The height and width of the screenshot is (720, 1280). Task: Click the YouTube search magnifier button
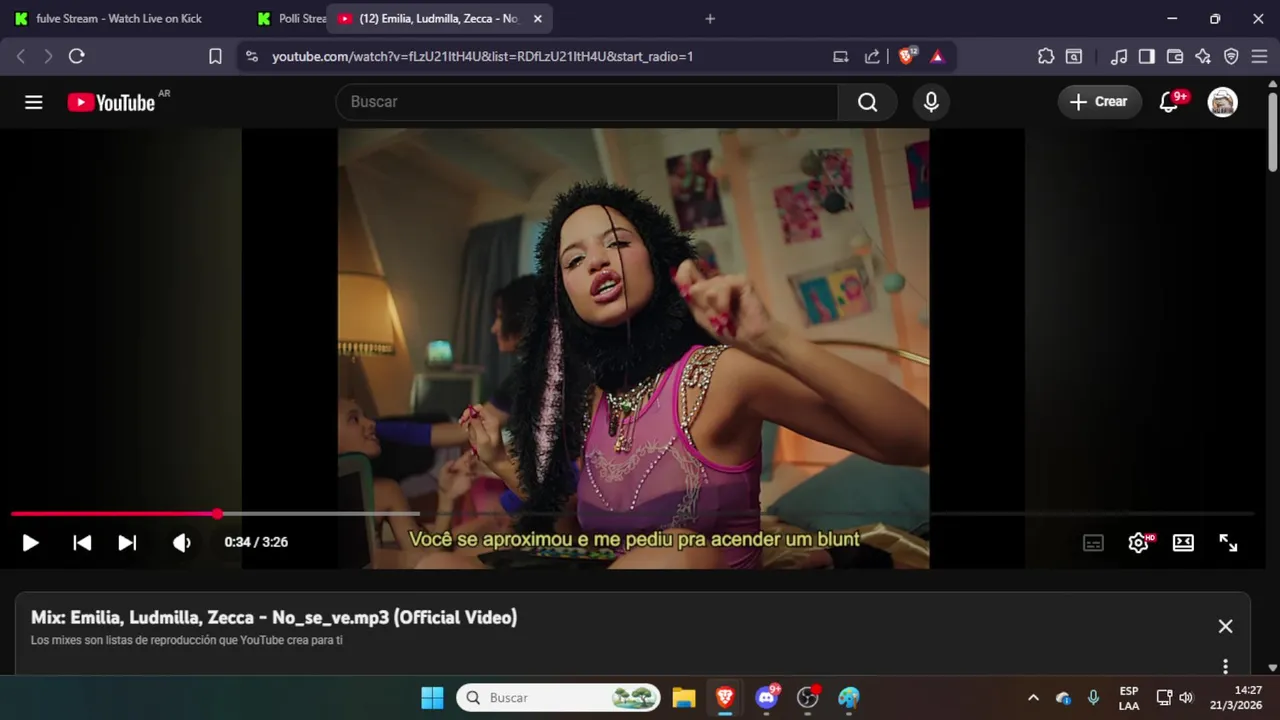pyautogui.click(x=867, y=102)
